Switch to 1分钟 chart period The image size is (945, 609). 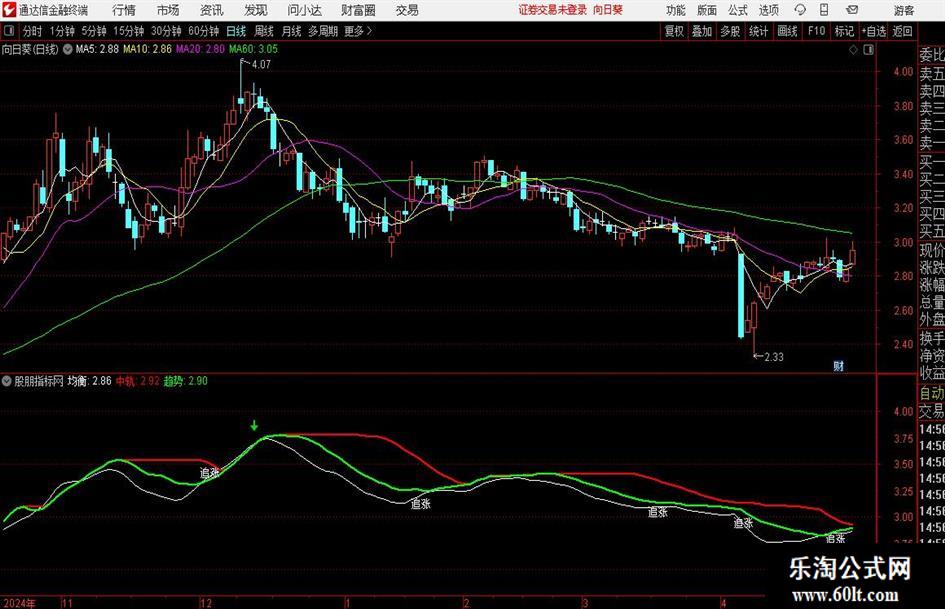(x=62, y=31)
